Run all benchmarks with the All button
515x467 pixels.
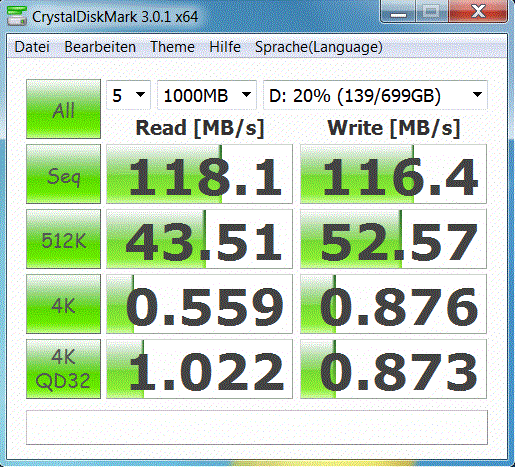coord(63,109)
